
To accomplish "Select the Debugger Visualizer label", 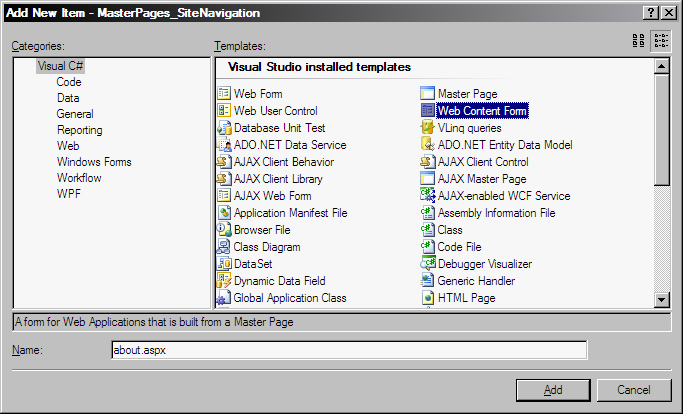I will point(485,264).
